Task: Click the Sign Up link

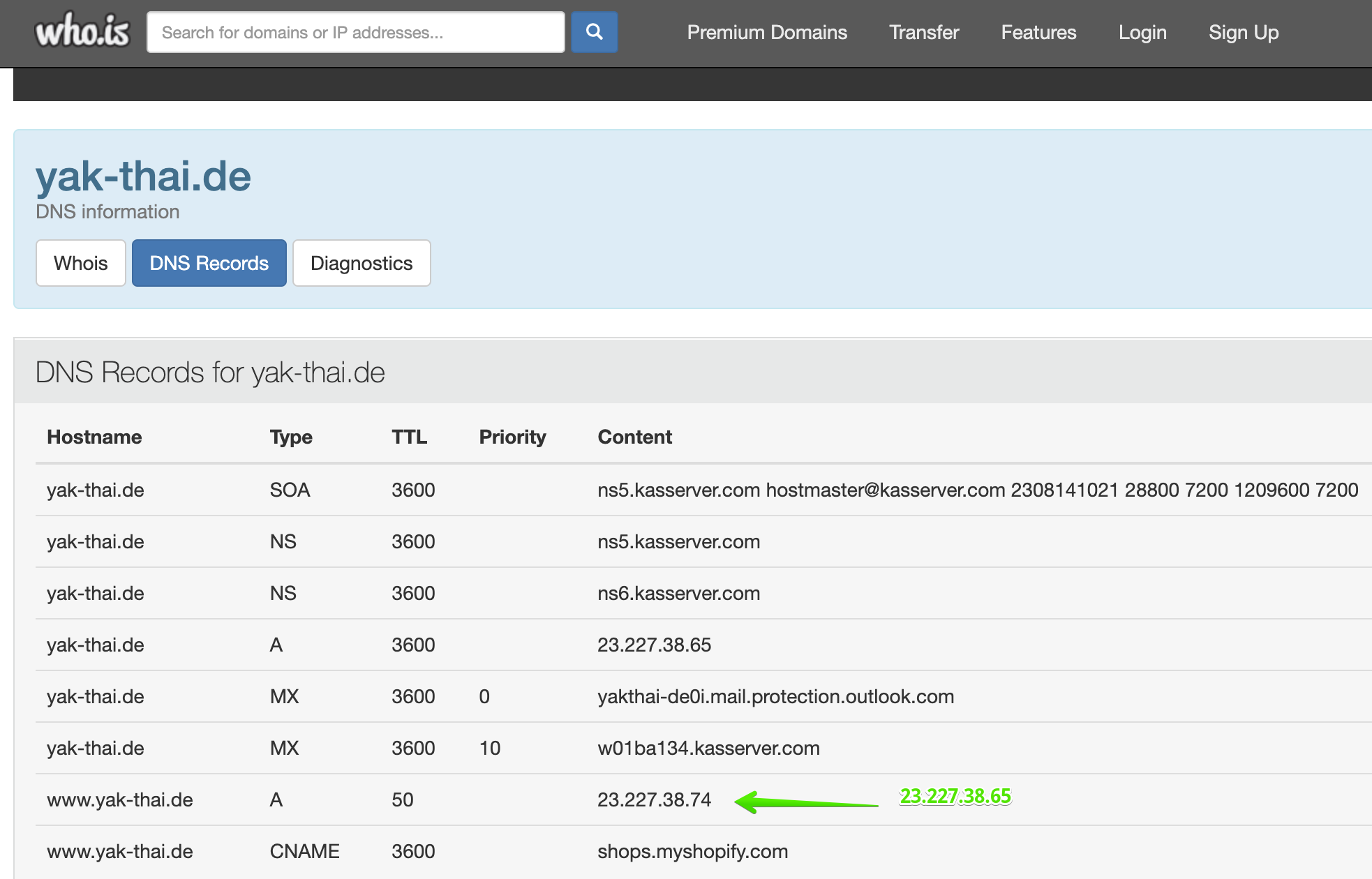Action: (1244, 32)
